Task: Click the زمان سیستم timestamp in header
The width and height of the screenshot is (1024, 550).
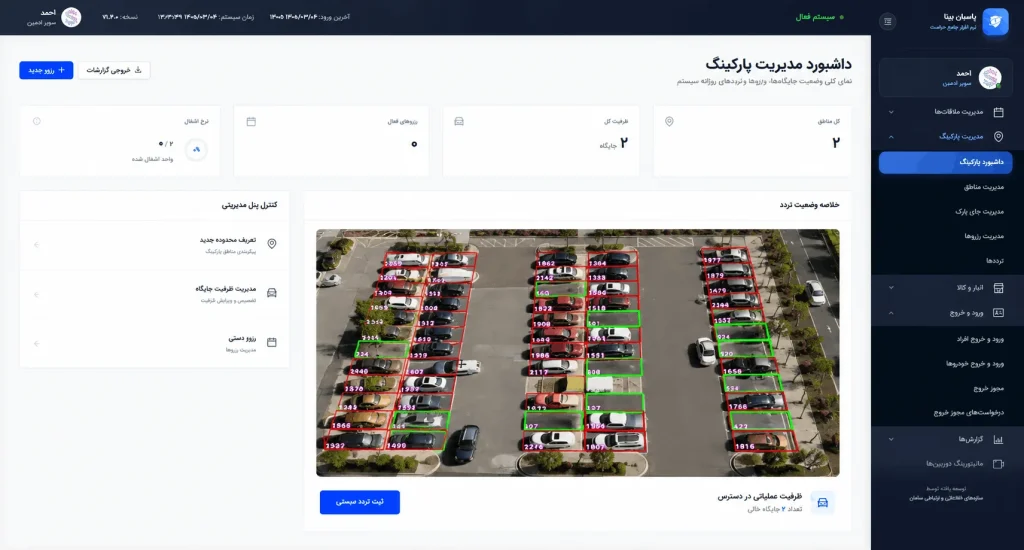Action: pos(206,17)
